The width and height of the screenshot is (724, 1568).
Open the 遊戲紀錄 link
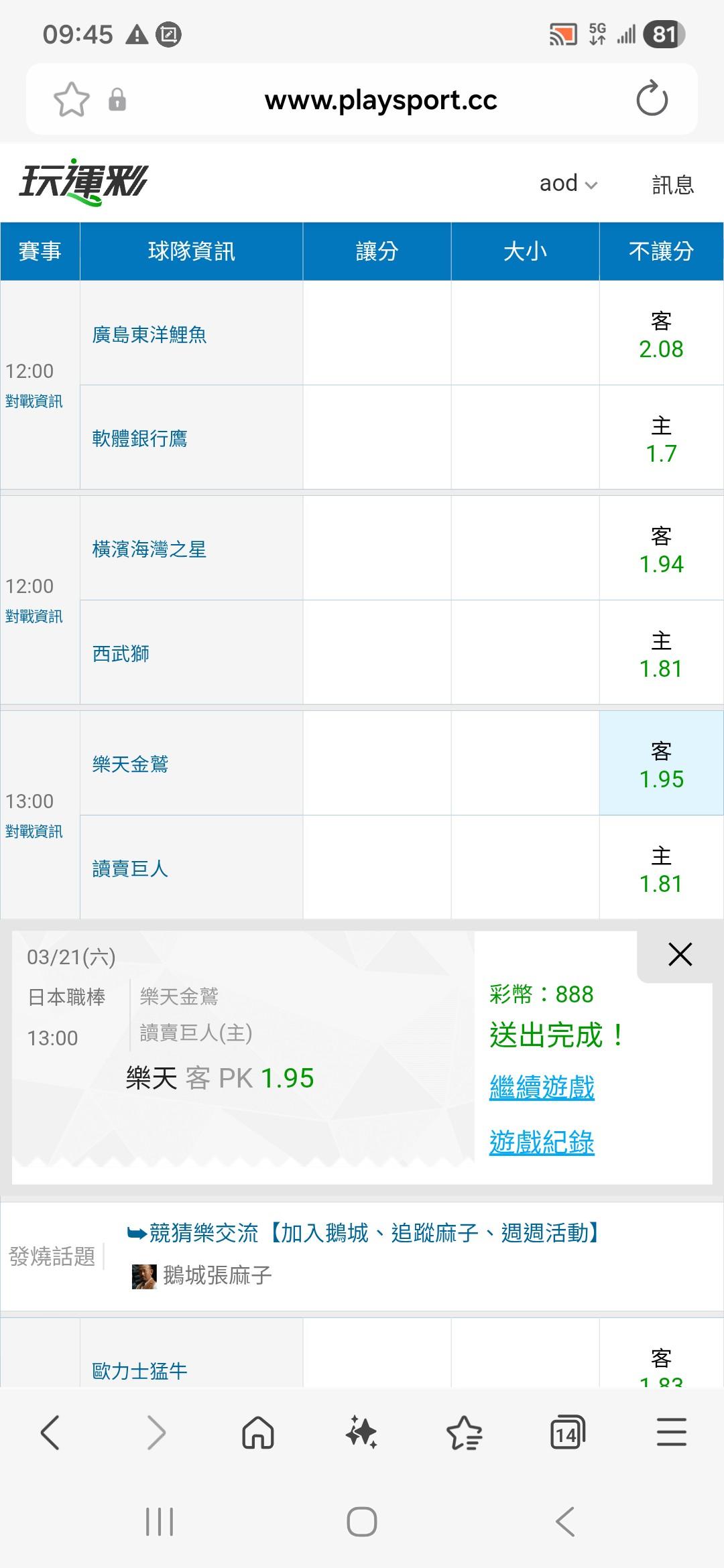tap(542, 1142)
